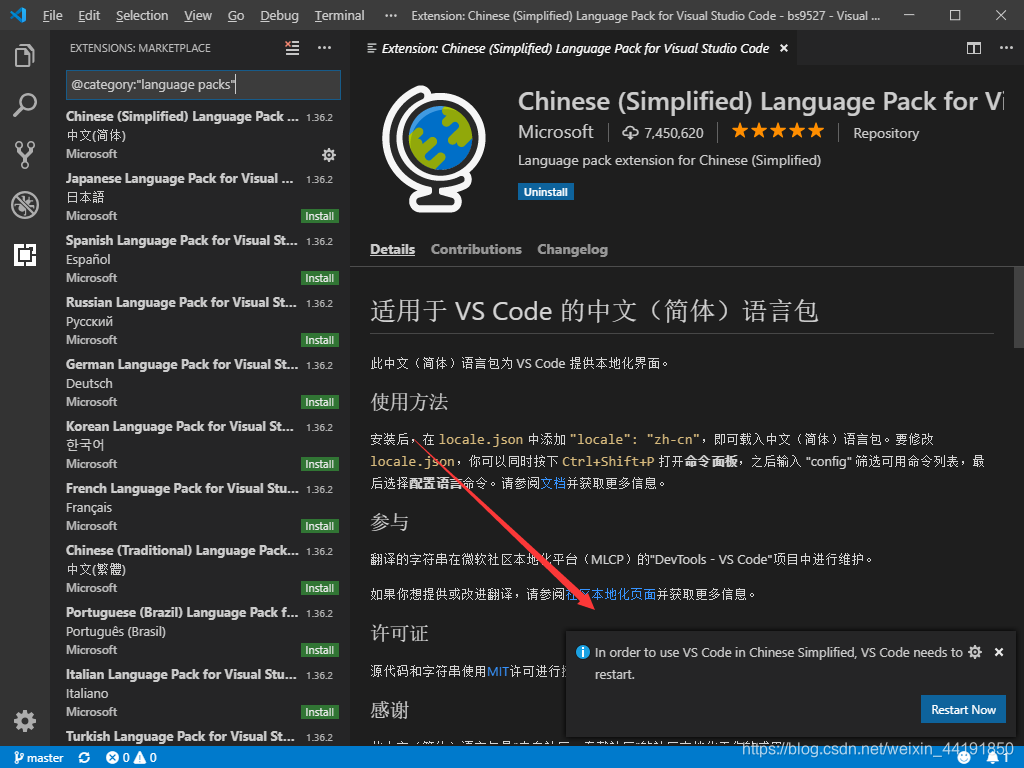
Task: Click the info icon in the notification
Action: click(583, 652)
